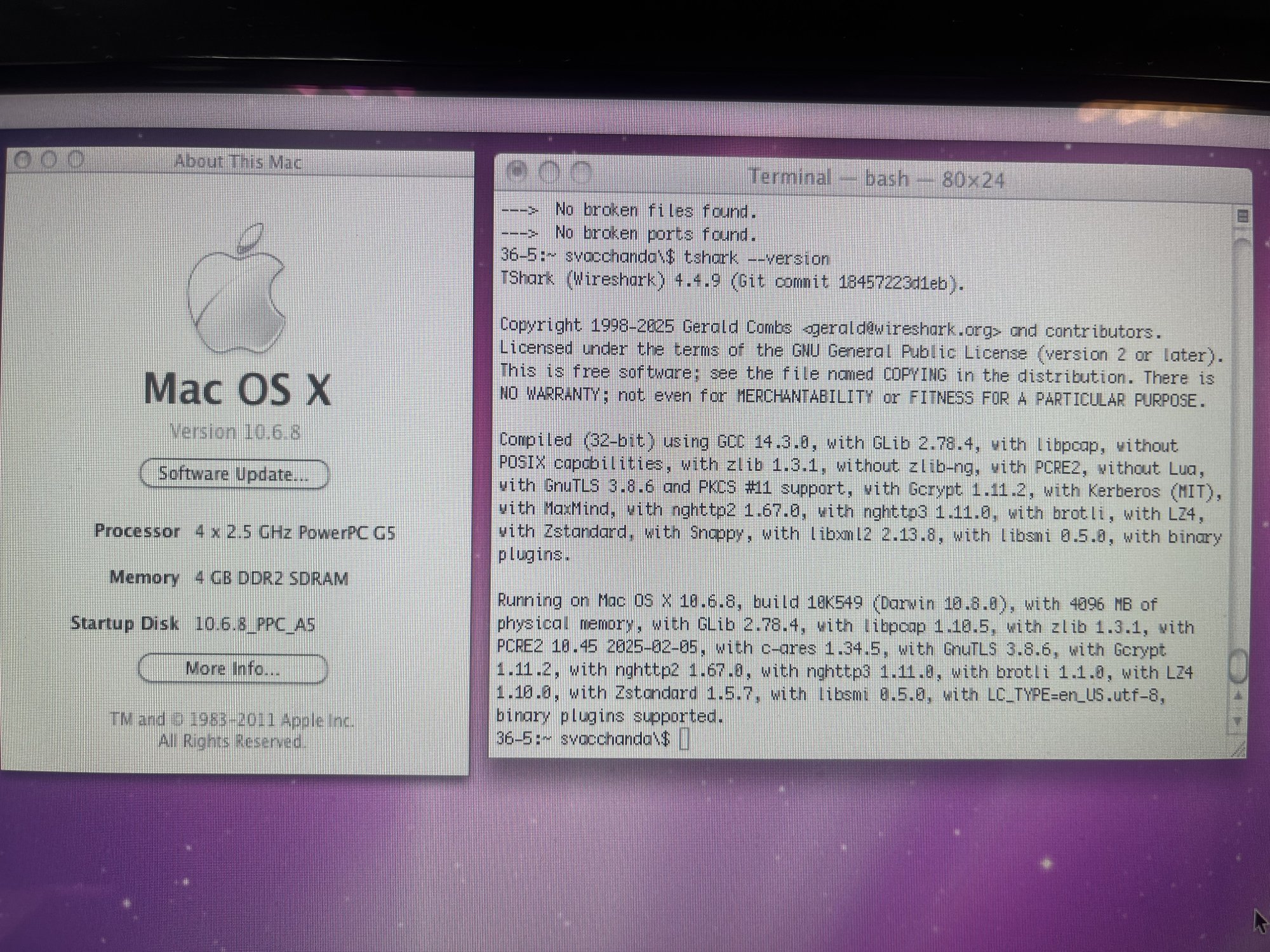Minimize the About This Mac window

[x=49, y=159]
